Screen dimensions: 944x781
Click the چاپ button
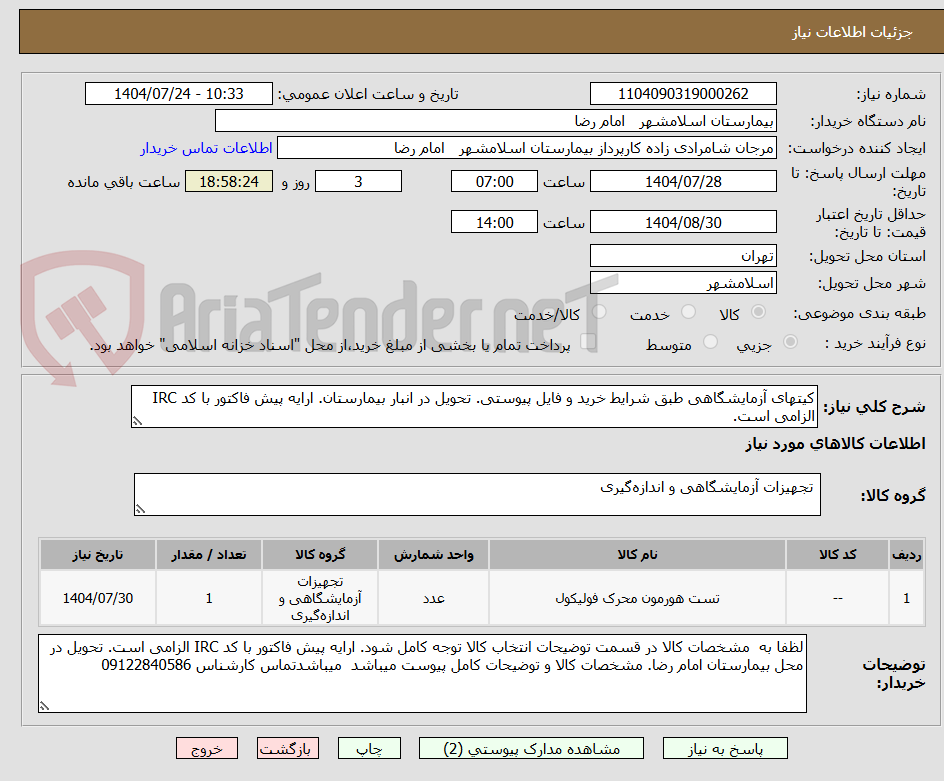(369, 748)
